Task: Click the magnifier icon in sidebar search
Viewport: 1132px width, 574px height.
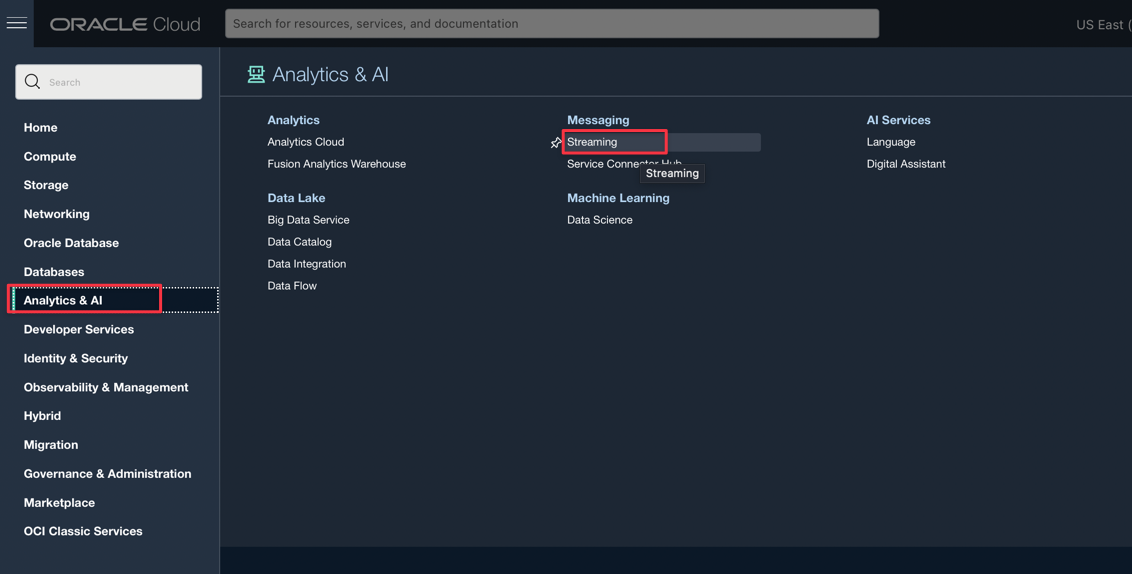Action: [32, 82]
